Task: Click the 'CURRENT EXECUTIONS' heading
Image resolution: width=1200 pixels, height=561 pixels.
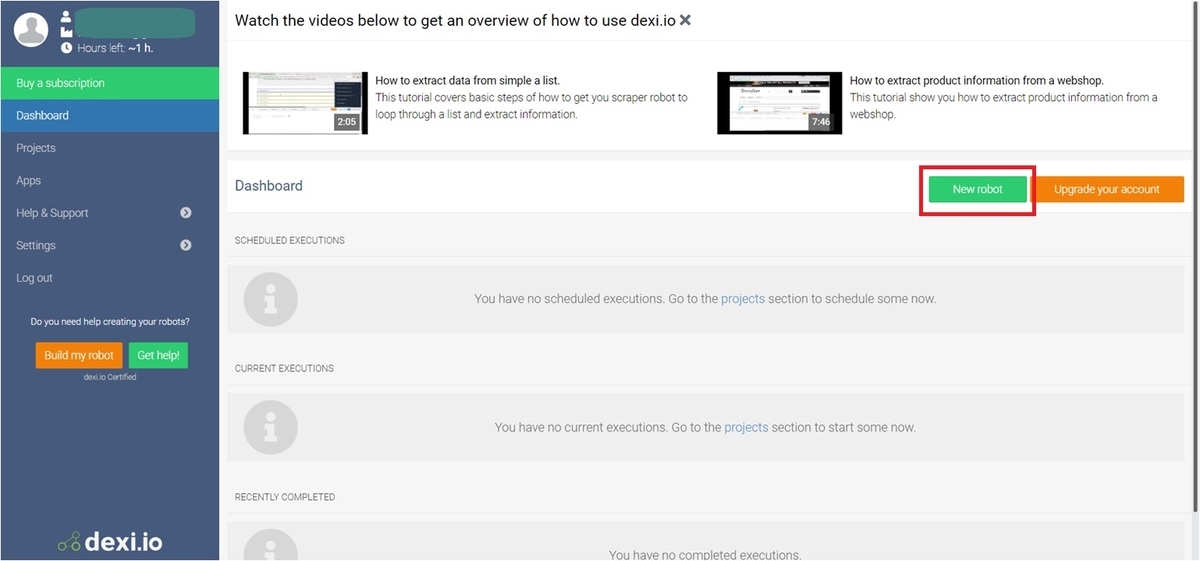Action: [x=284, y=369]
